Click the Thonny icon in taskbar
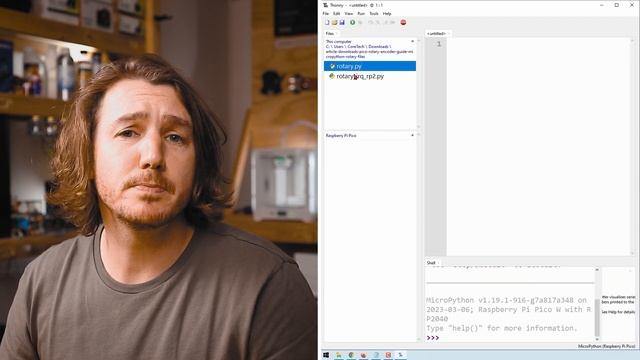 (x=401, y=355)
